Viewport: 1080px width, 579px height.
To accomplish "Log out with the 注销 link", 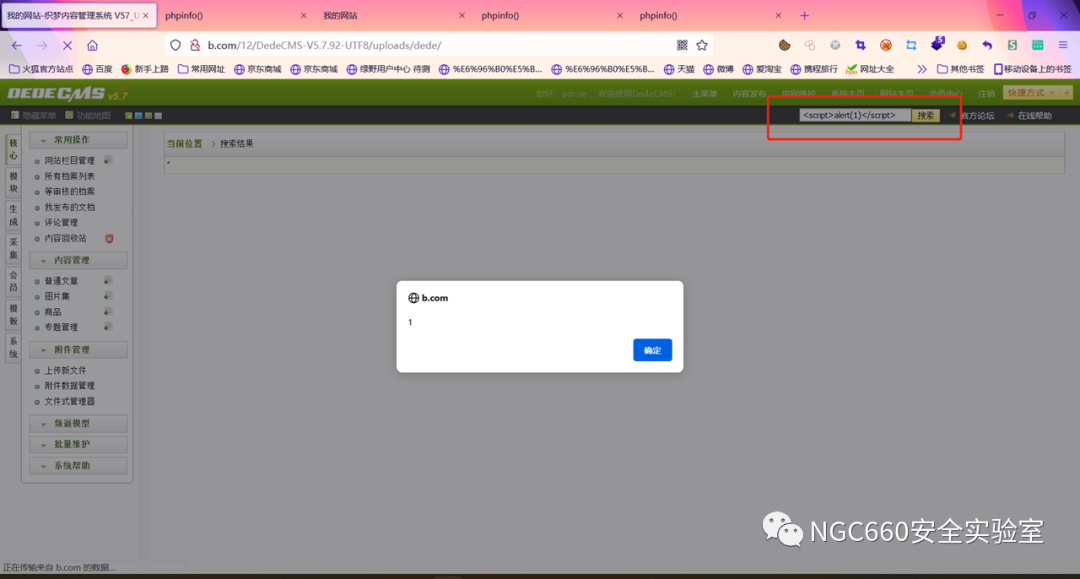I will click(986, 94).
